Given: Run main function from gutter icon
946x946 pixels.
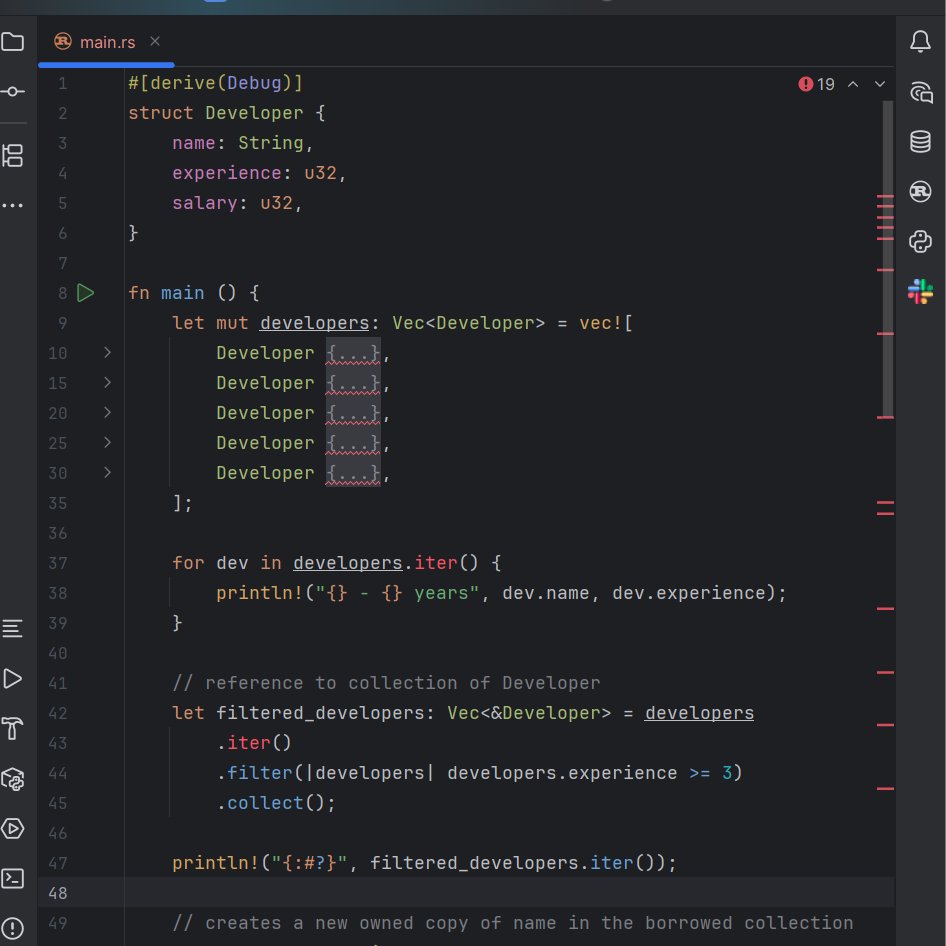Looking at the screenshot, I should pos(86,293).
